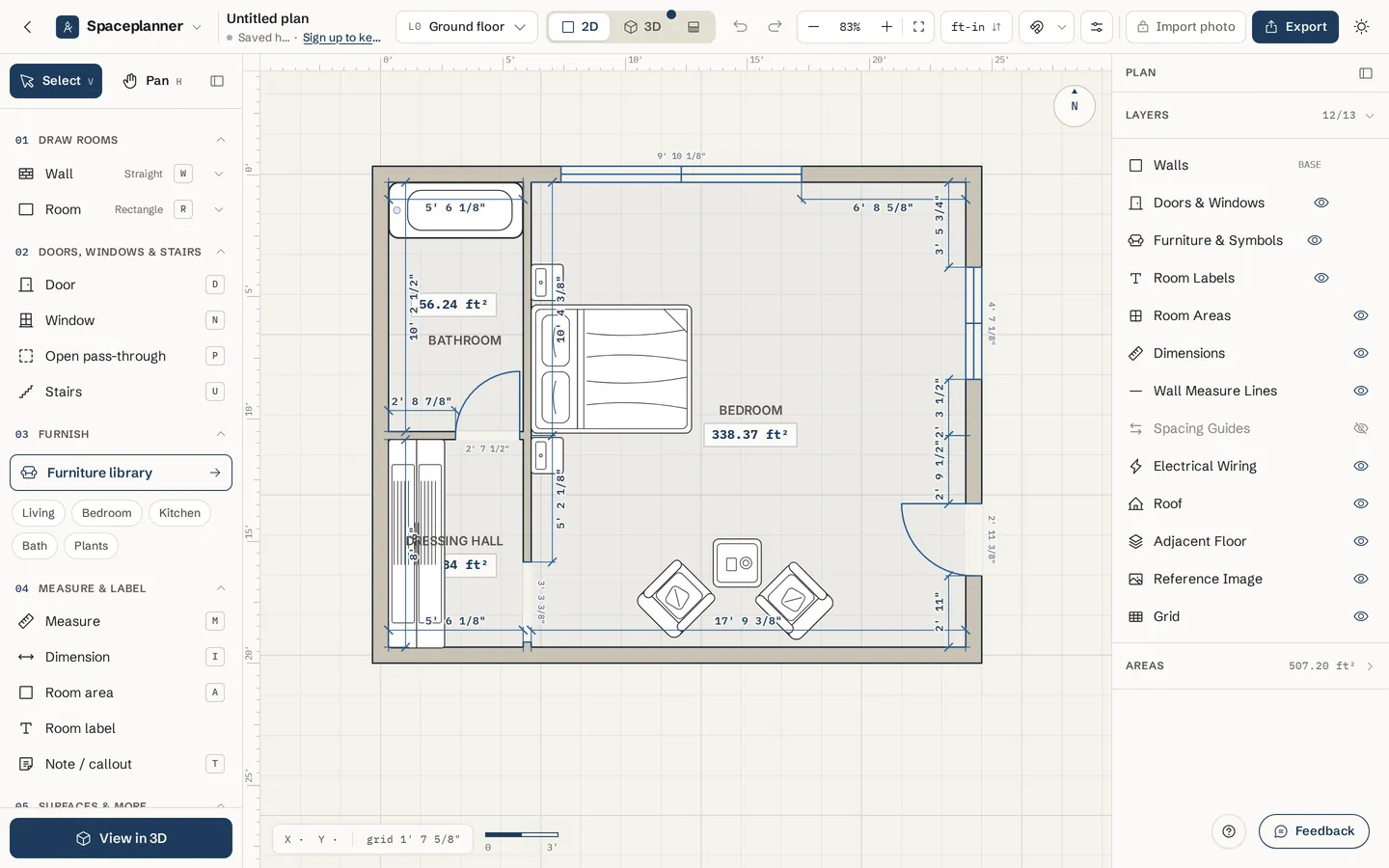Change the ft-in units selector
This screenshot has height=868, width=1389.
coord(976,27)
